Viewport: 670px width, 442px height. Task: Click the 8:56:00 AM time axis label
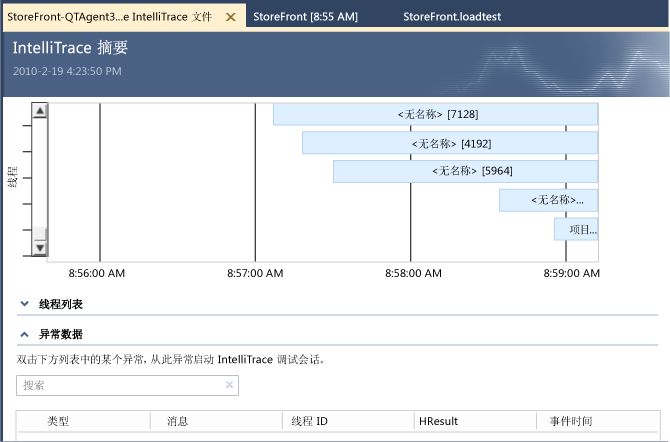tap(97, 273)
